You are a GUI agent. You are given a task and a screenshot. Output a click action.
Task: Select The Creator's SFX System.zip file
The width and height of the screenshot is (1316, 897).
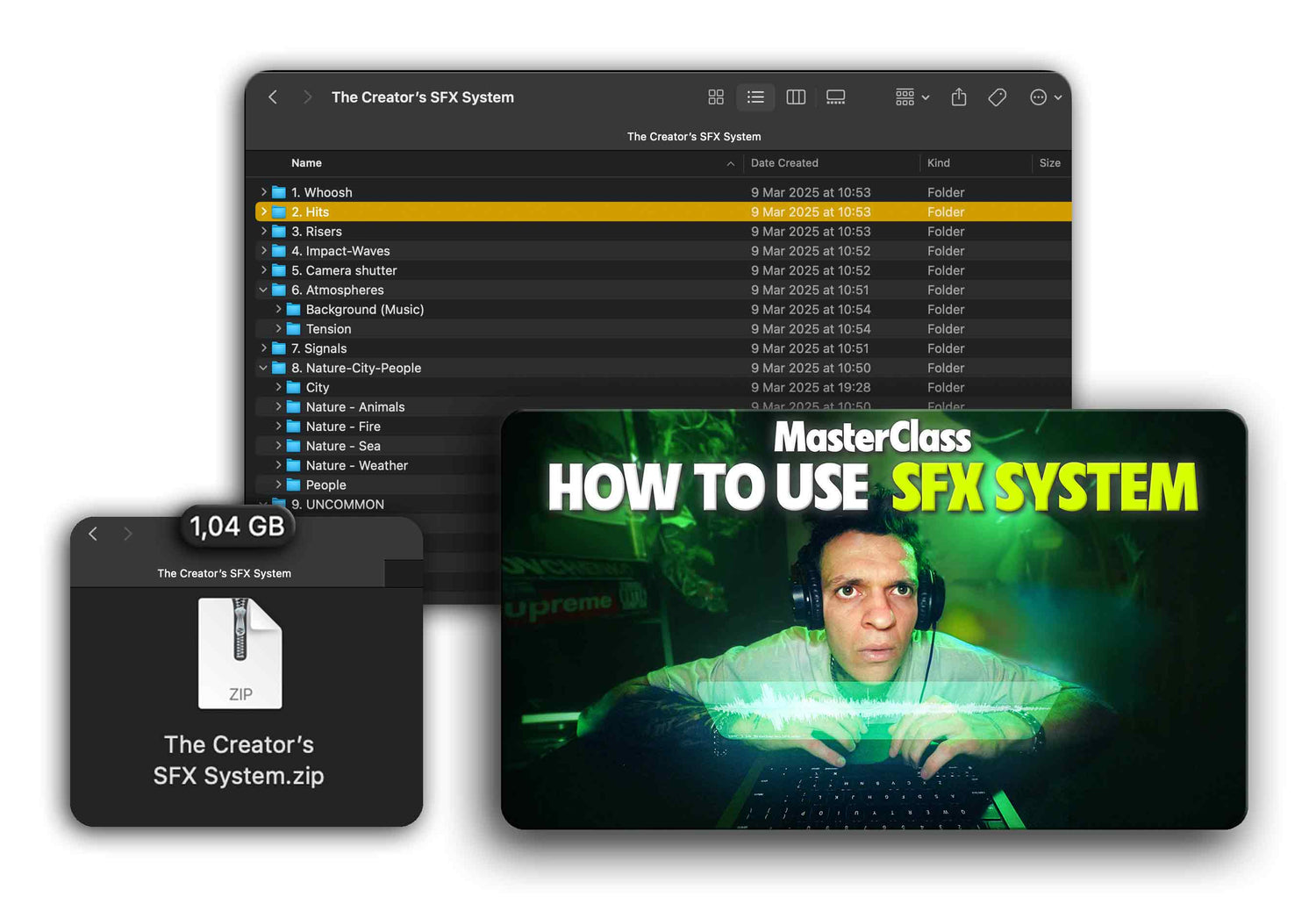[x=240, y=654]
